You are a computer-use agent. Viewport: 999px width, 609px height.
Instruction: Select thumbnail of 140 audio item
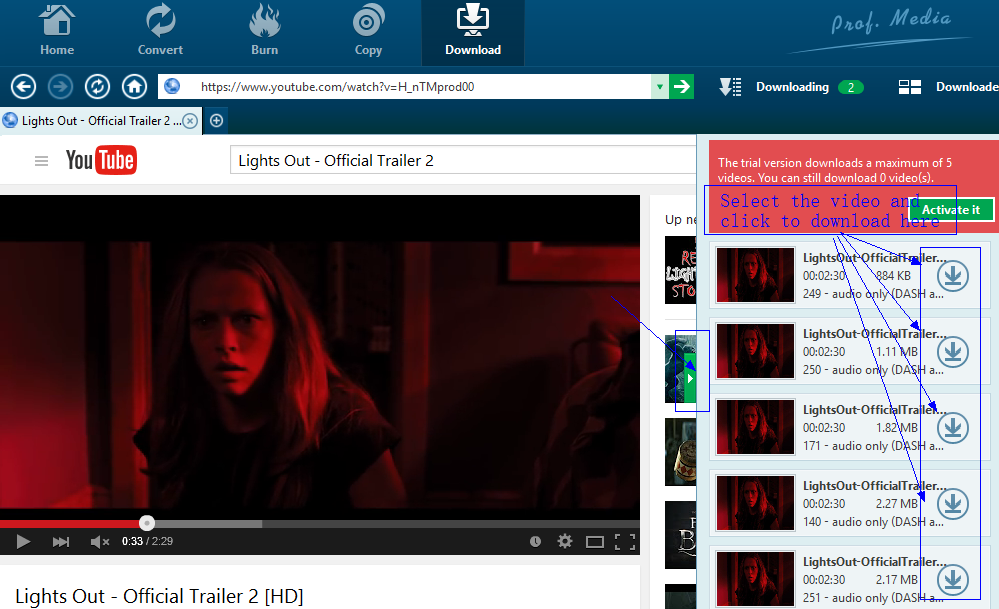755,503
